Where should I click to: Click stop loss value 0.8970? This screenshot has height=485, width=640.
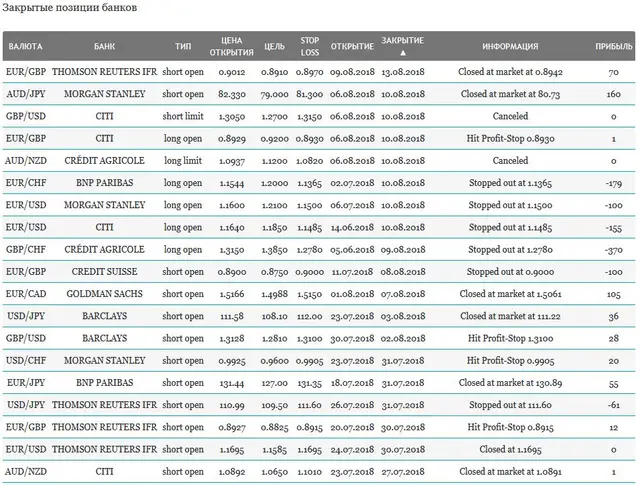click(309, 72)
